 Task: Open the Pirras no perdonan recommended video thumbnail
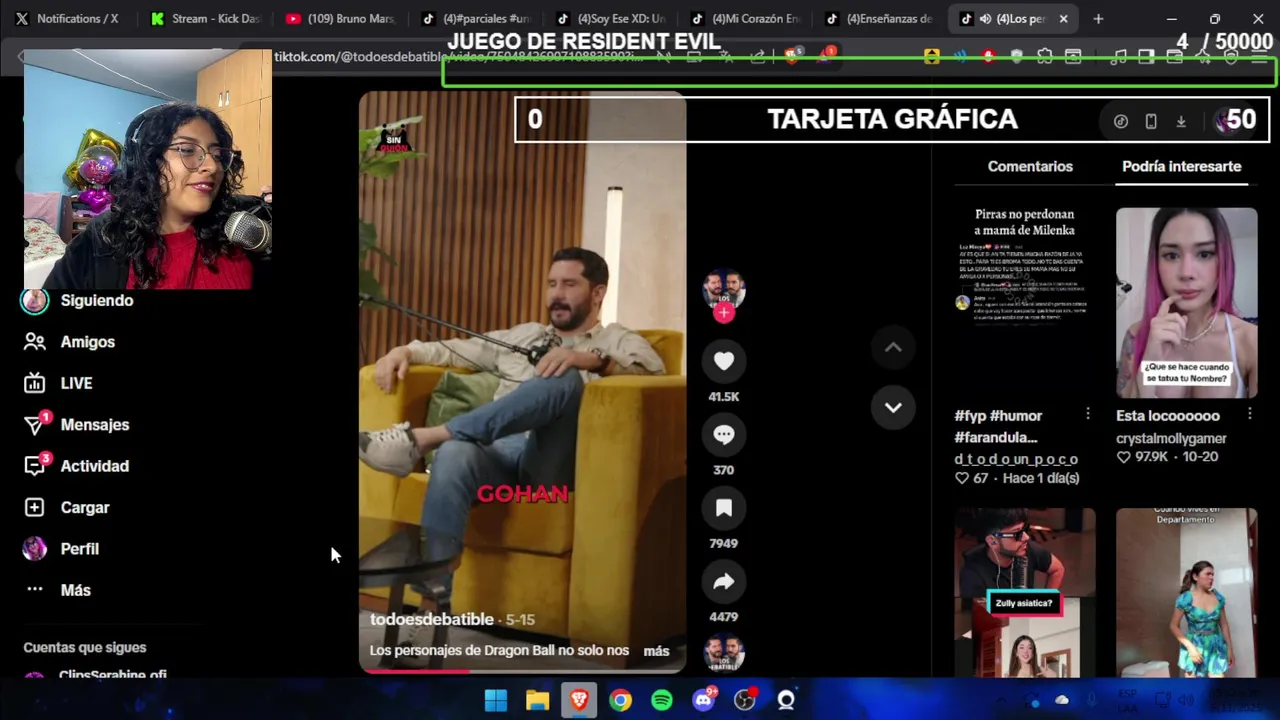1025,303
